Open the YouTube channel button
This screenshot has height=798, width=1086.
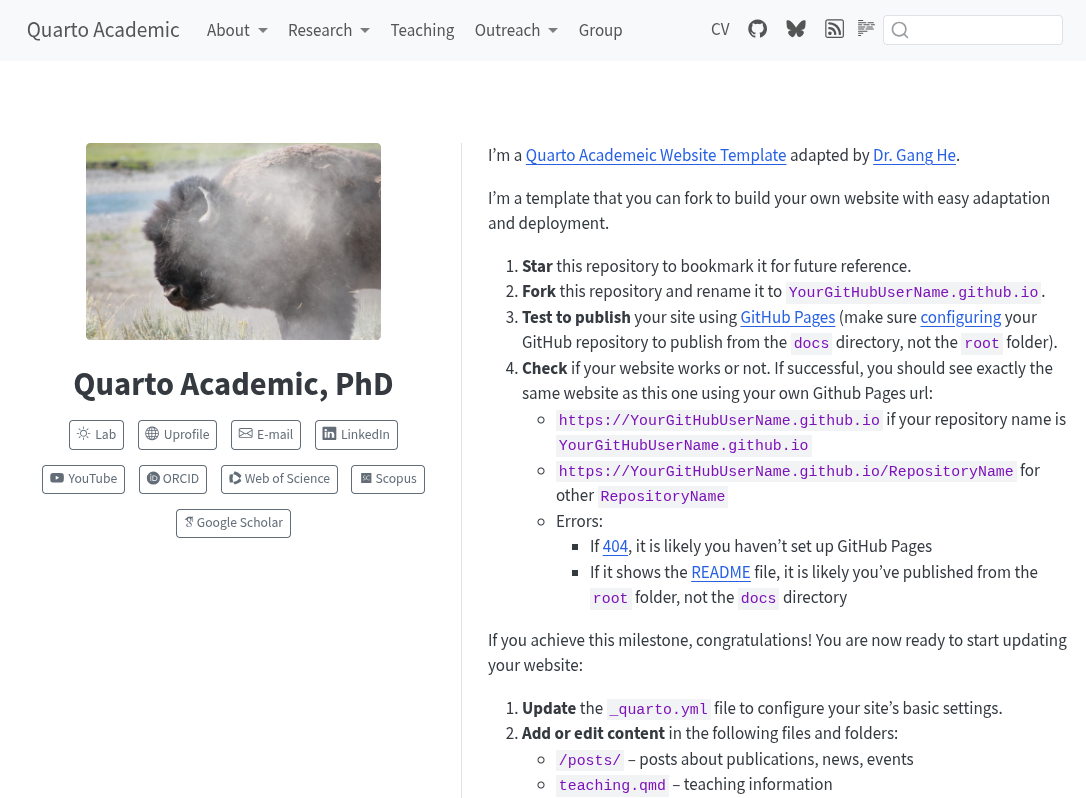tap(84, 479)
